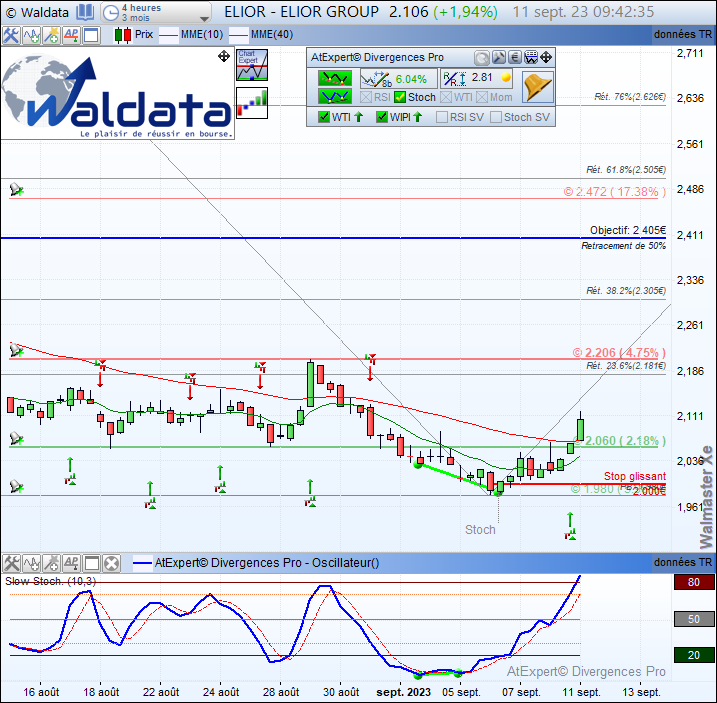Click the Prix candlestick legend
This screenshot has height=703, width=717.
point(134,35)
